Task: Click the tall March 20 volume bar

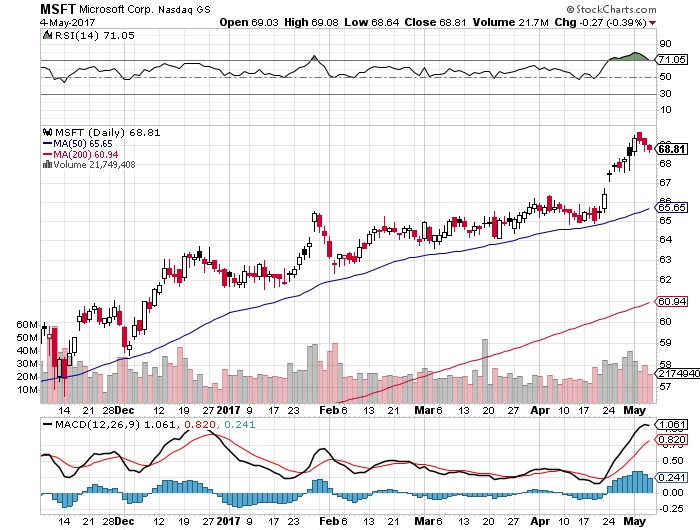Action: (485, 371)
